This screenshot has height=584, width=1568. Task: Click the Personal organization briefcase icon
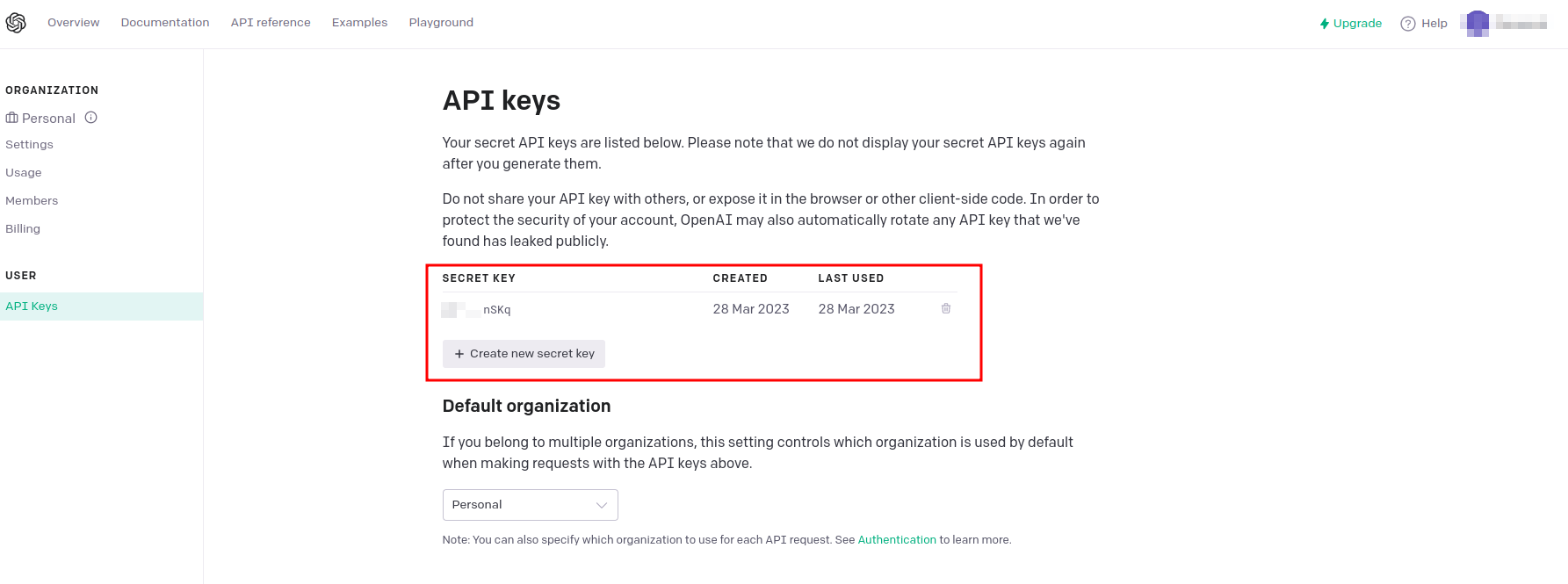(x=11, y=118)
